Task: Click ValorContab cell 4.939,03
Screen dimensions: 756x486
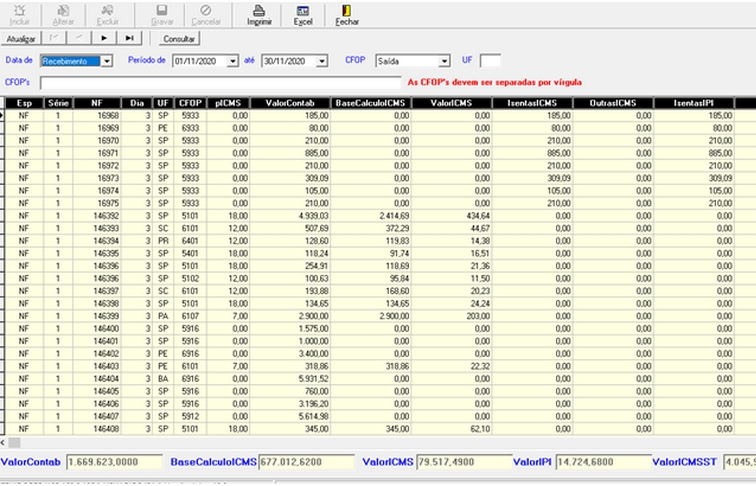Action: coord(290,216)
